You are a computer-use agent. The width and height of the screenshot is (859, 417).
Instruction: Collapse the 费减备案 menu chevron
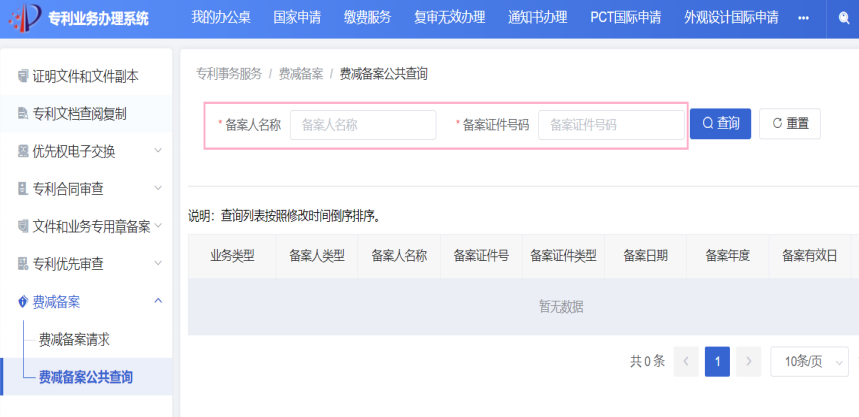tap(157, 301)
